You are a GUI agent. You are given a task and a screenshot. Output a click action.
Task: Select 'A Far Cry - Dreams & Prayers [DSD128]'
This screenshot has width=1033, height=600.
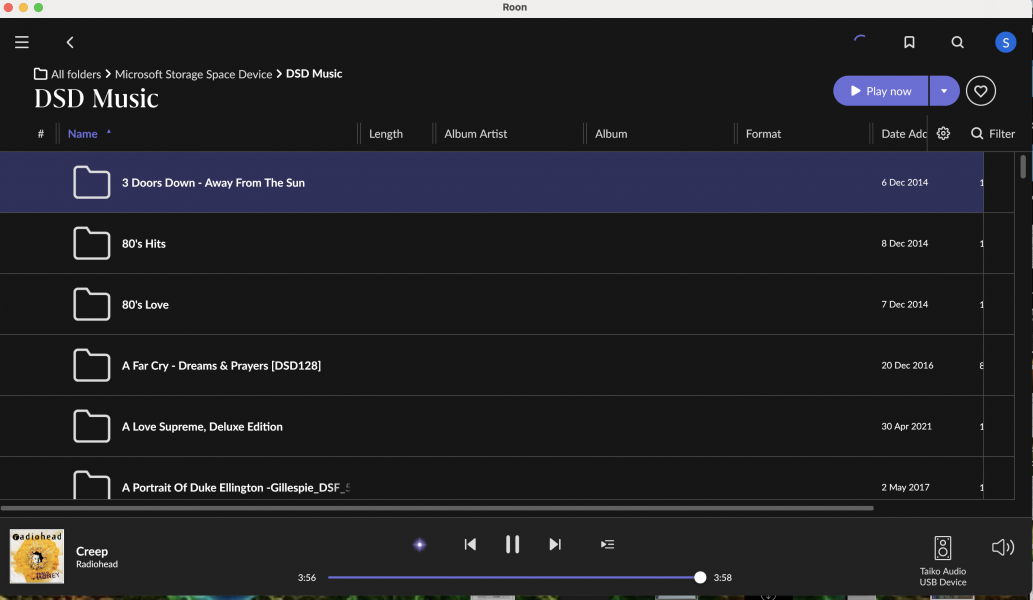click(x=221, y=366)
